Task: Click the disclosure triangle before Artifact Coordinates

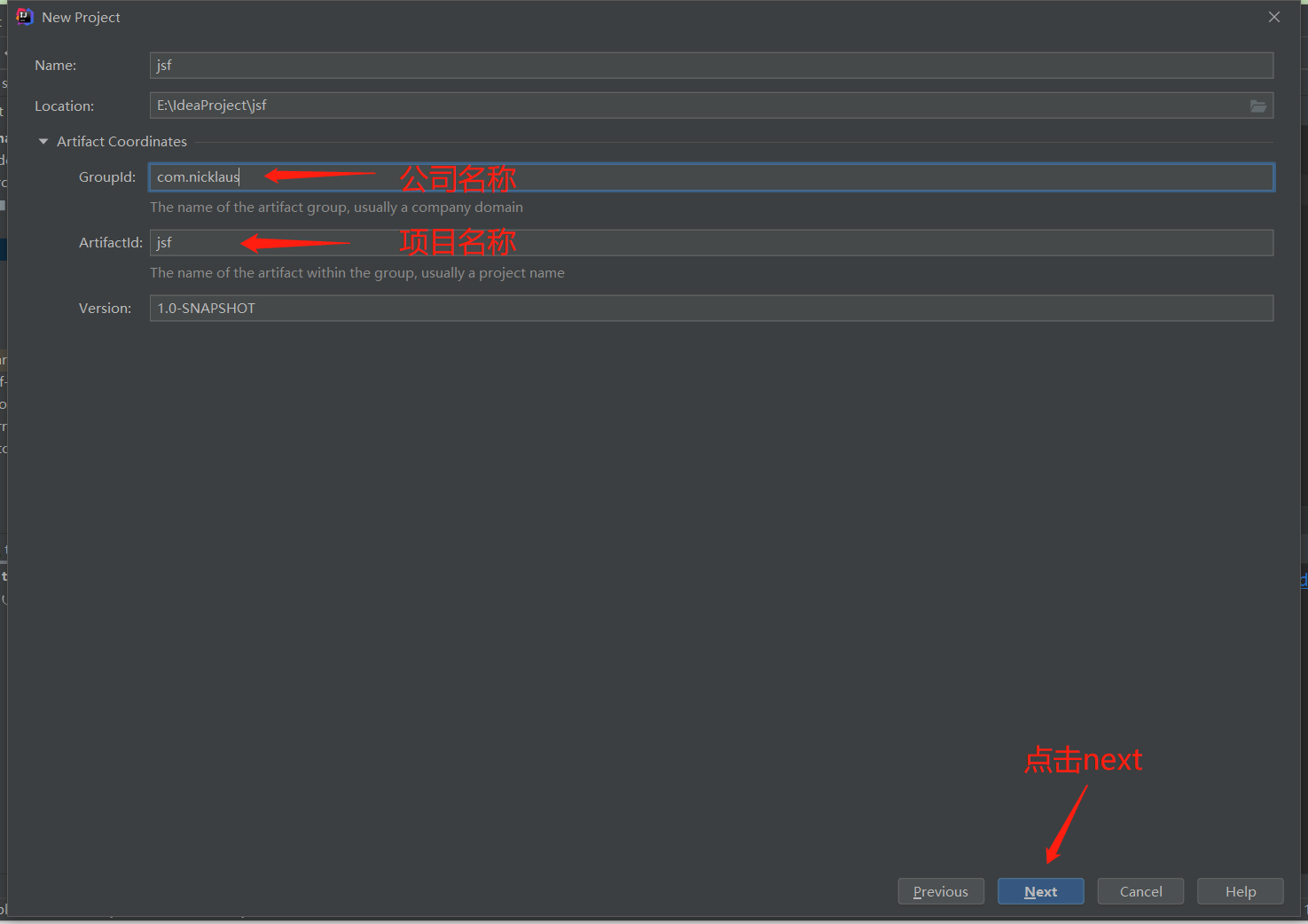Action: point(43,141)
